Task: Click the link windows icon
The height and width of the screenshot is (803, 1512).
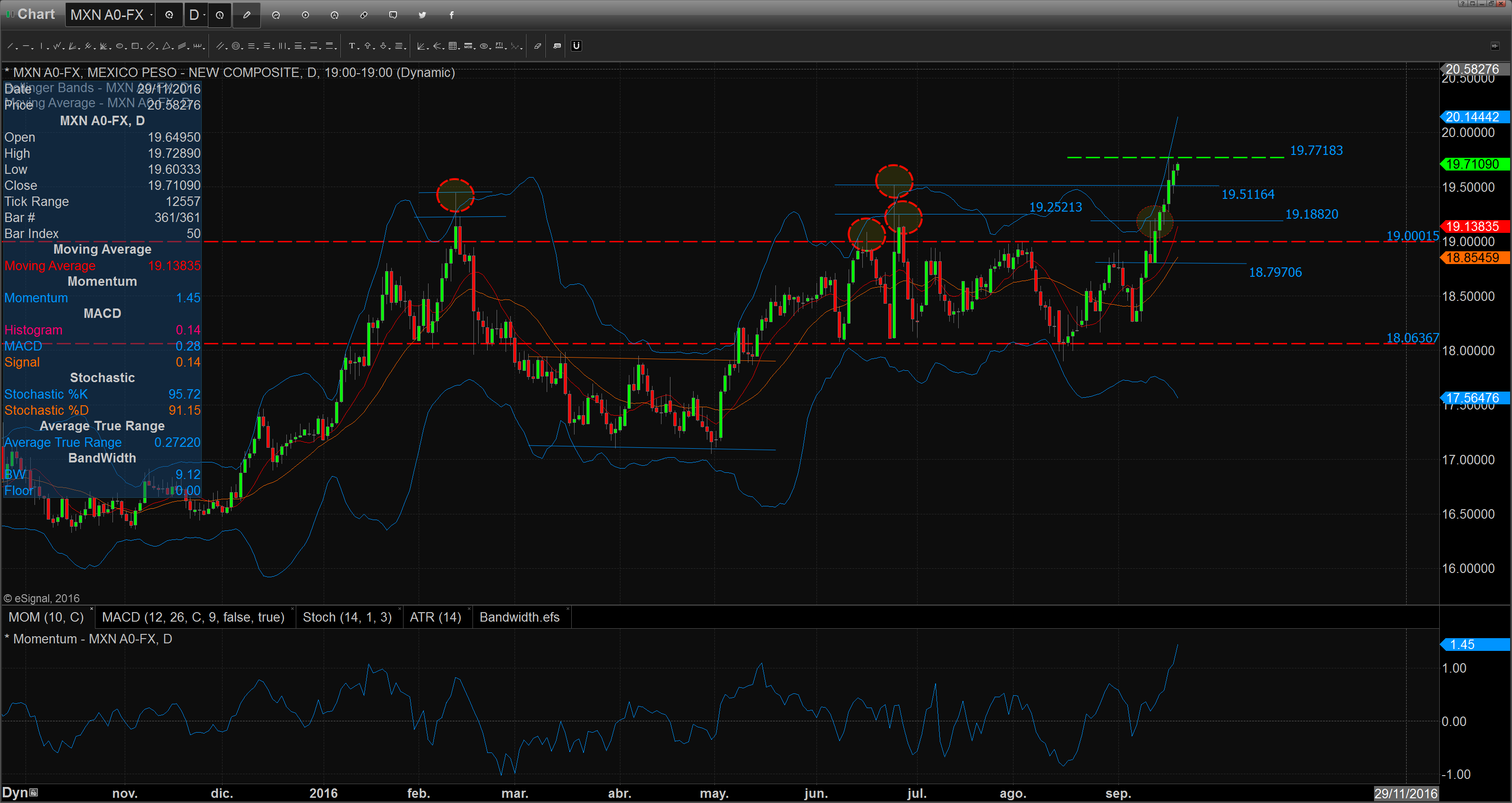Action: tap(364, 15)
